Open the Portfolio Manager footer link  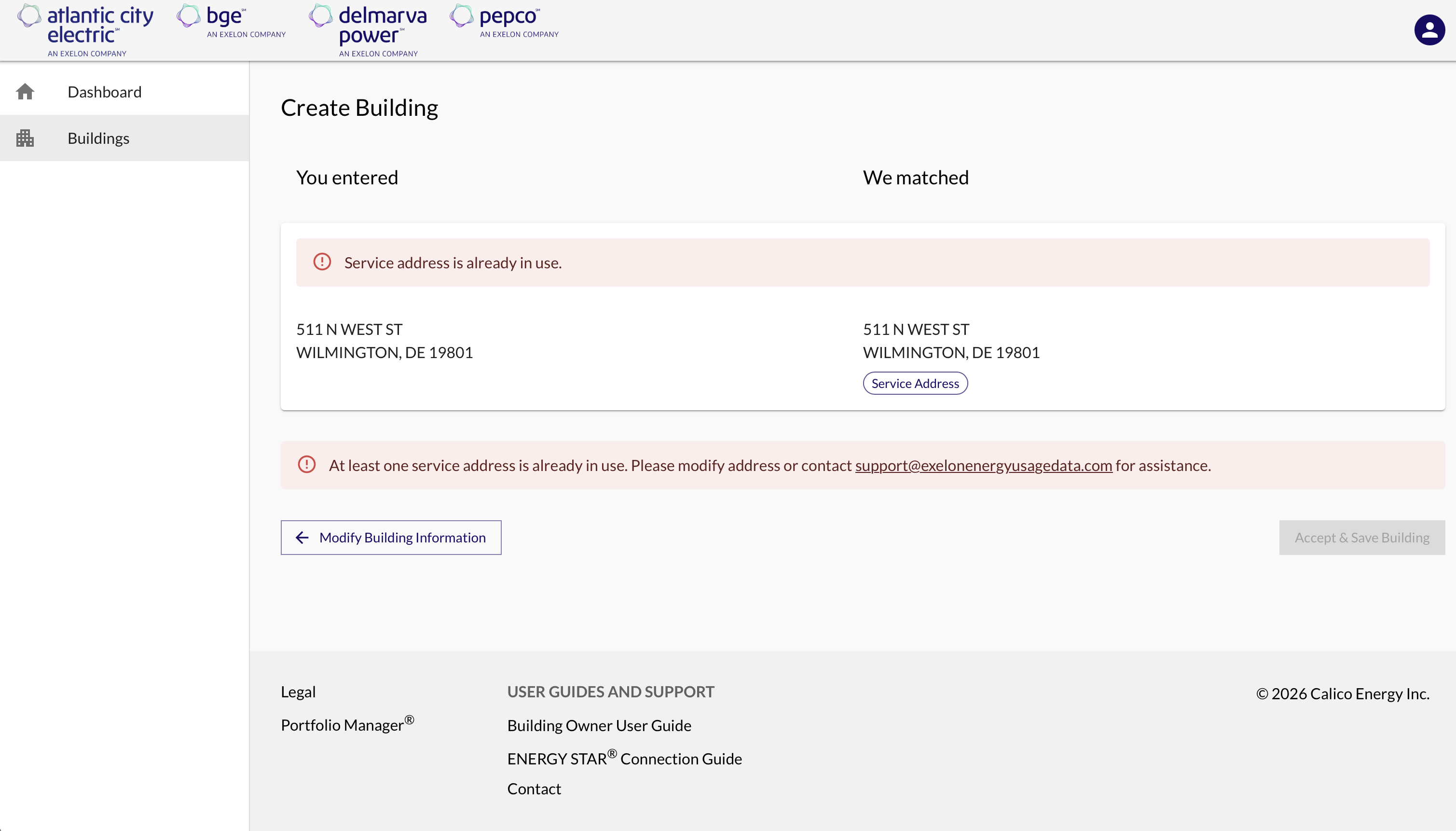click(347, 725)
